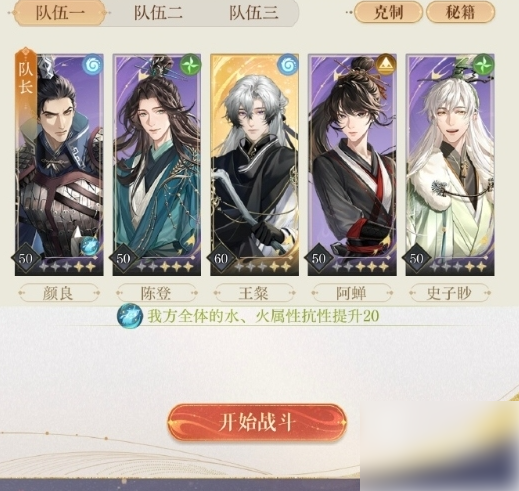Click the green pinwheel icon on 史子眇's card
The image size is (519, 491).
coord(483,64)
